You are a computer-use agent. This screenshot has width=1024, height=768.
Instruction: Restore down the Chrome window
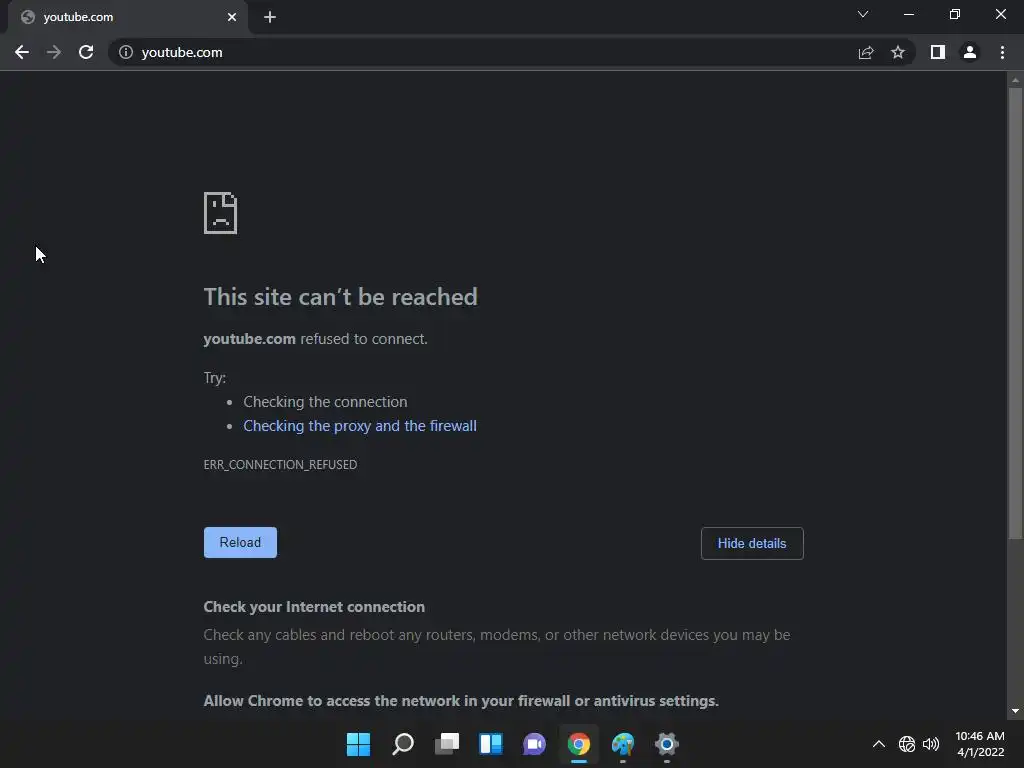[955, 14]
